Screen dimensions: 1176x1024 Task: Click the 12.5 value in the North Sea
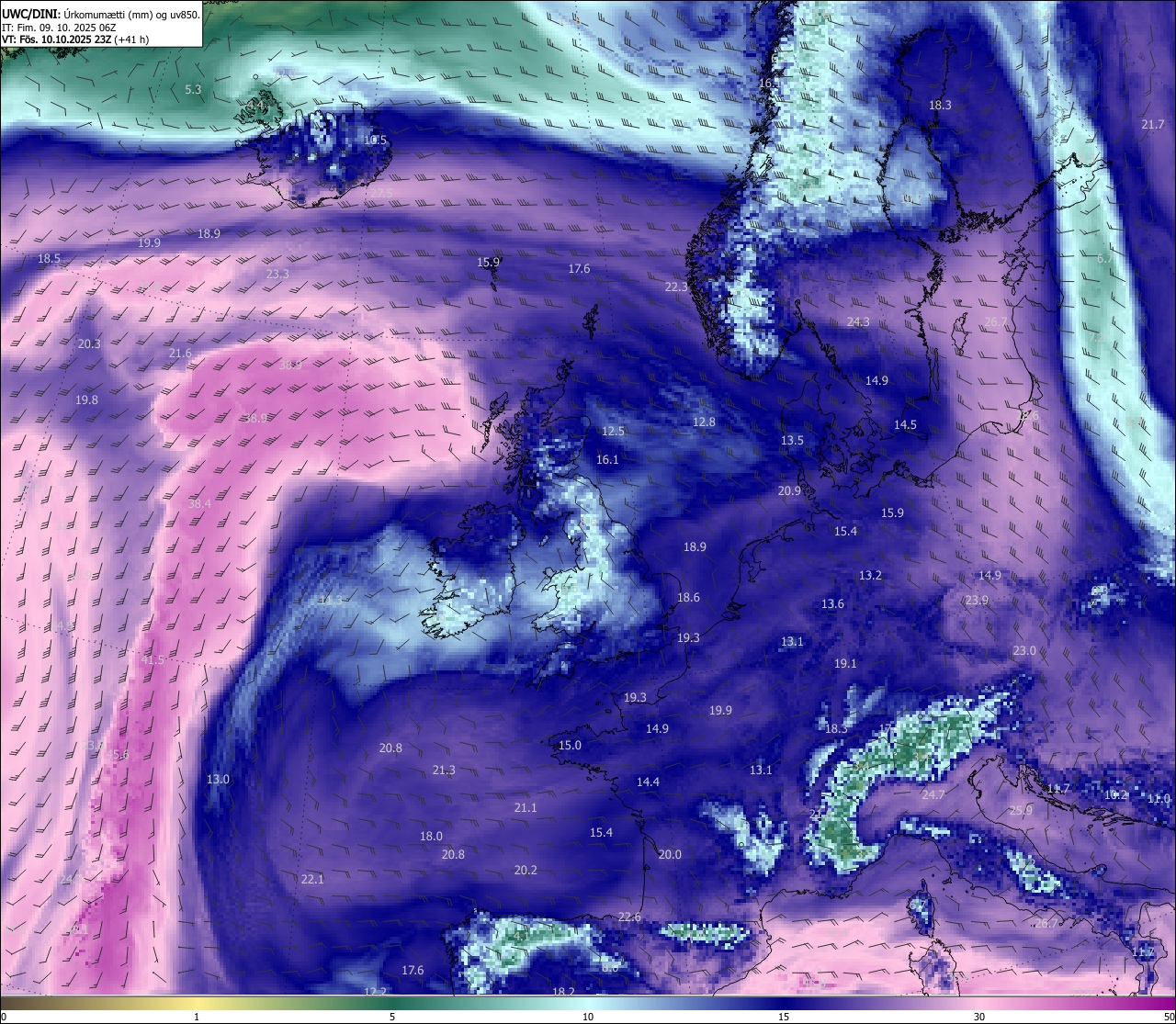pyautogui.click(x=613, y=431)
